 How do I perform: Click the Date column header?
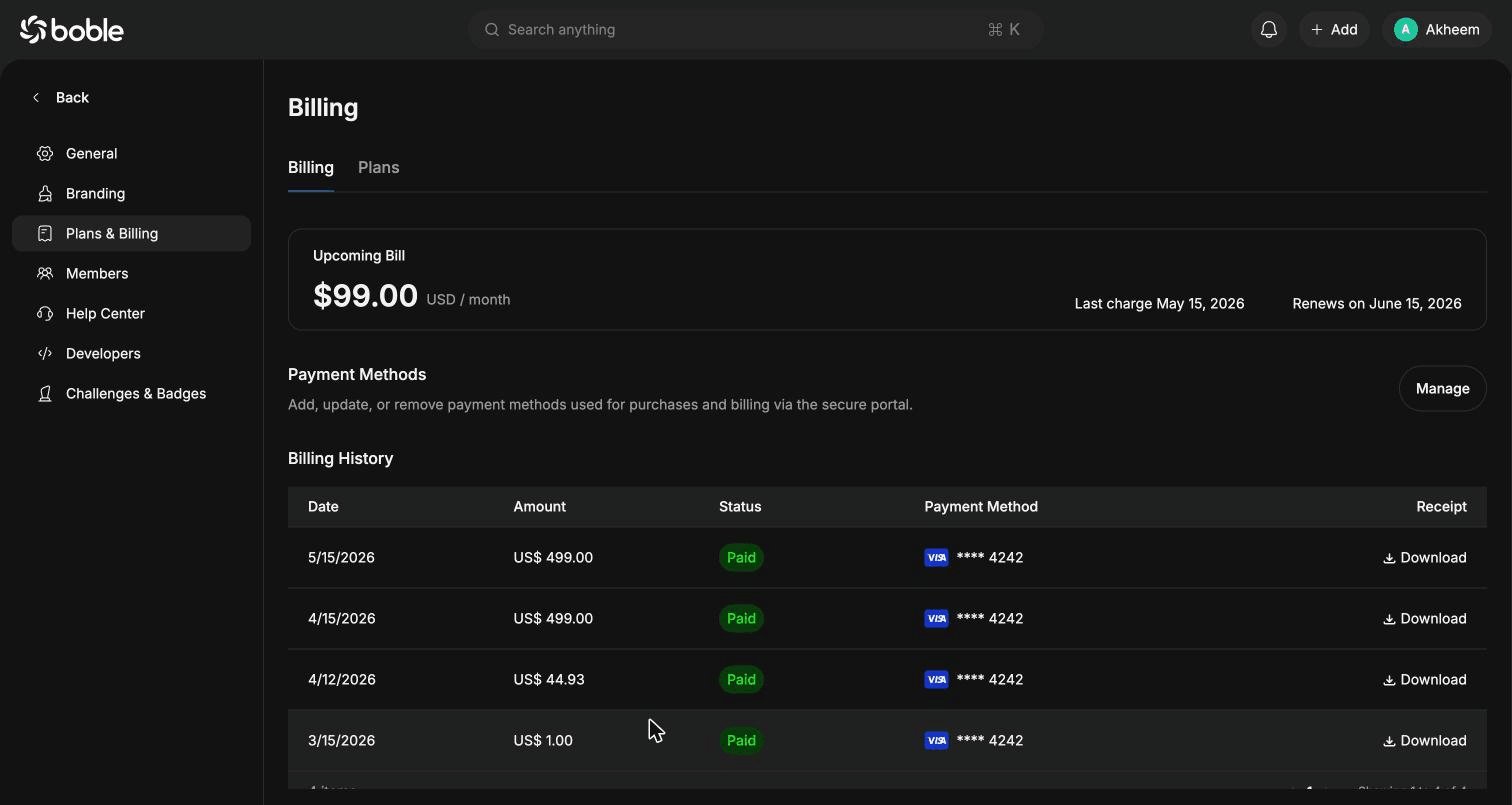click(x=323, y=507)
